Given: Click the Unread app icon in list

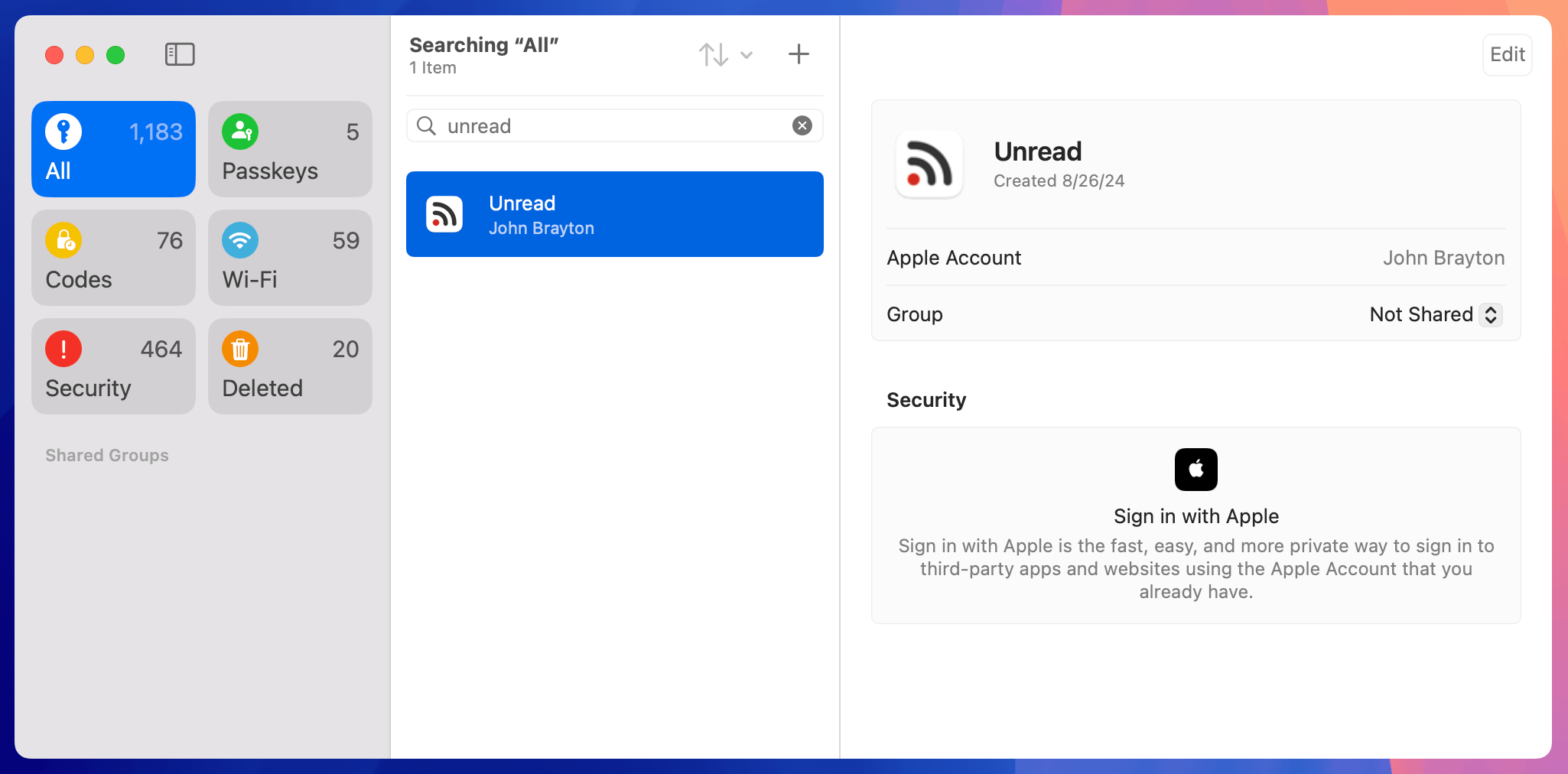Looking at the screenshot, I should pos(444,214).
